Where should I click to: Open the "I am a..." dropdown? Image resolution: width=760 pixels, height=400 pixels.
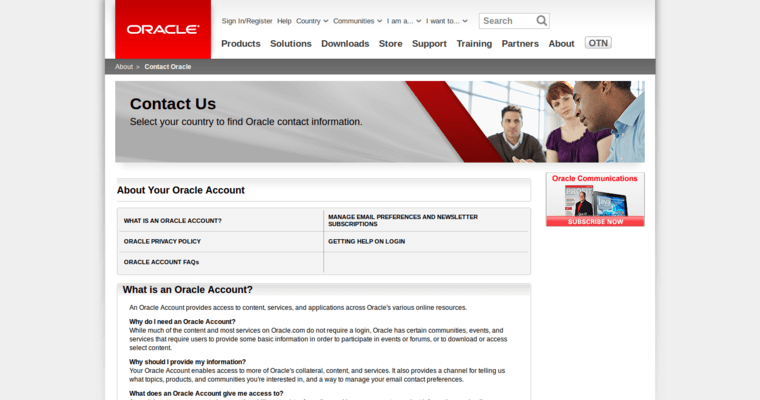coord(403,21)
